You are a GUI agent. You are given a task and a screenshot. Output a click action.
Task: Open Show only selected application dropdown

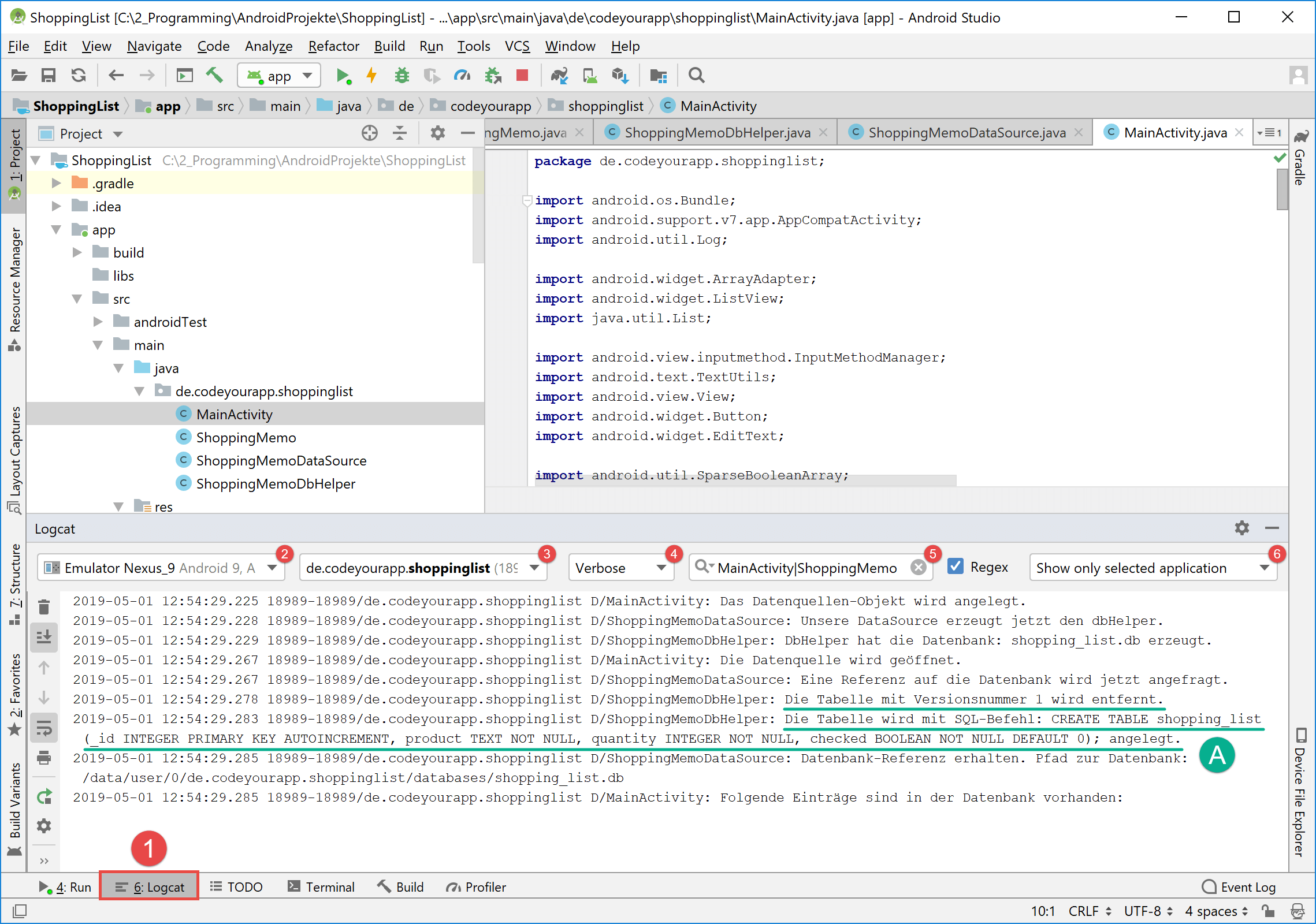coord(1153,568)
